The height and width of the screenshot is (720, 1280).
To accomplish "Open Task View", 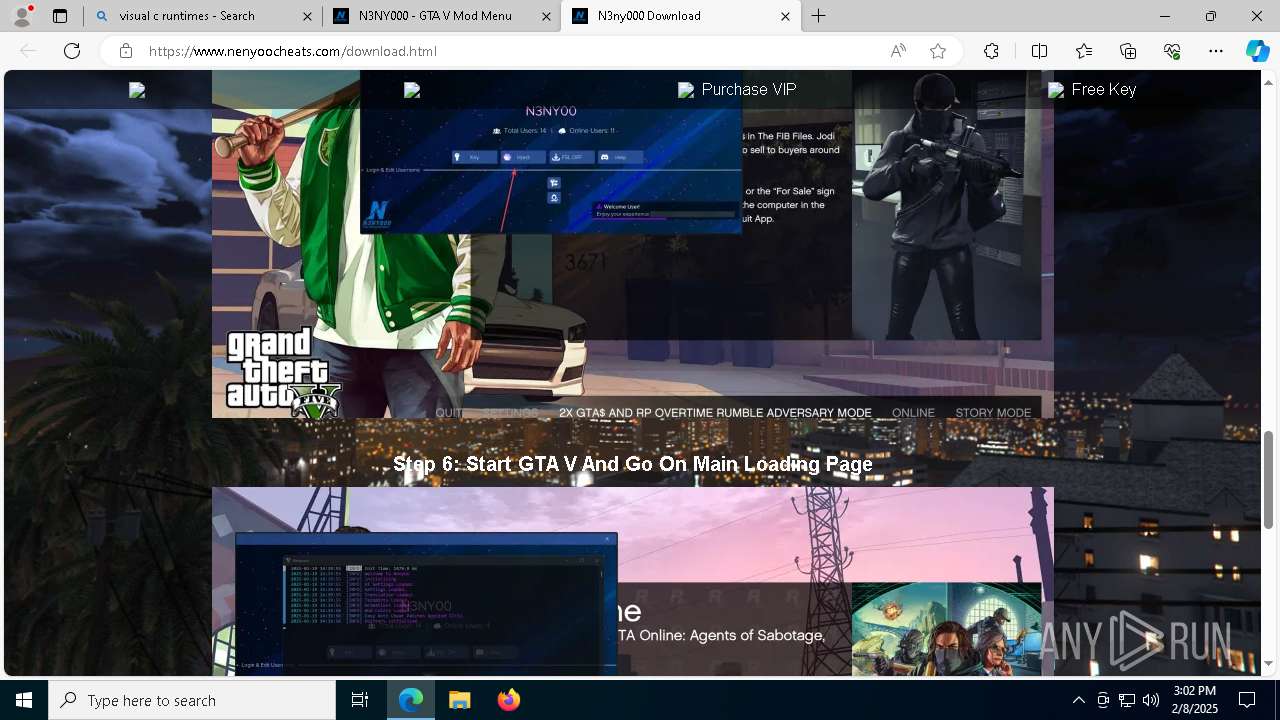I will coord(360,700).
